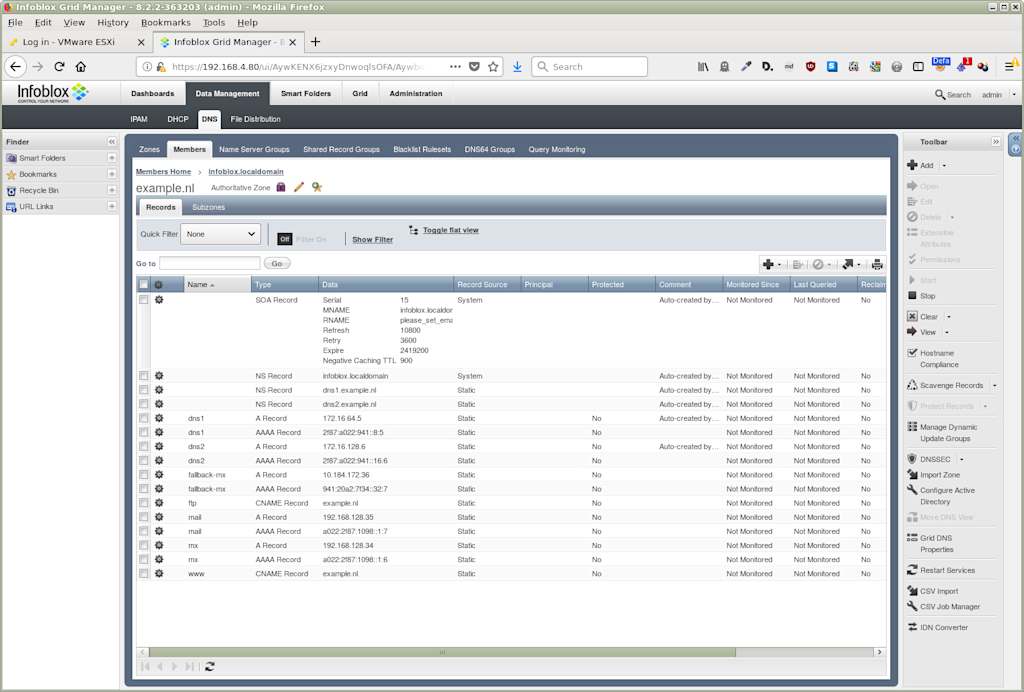
Task: Click the plus add-record icon above the table
Action: [x=769, y=264]
